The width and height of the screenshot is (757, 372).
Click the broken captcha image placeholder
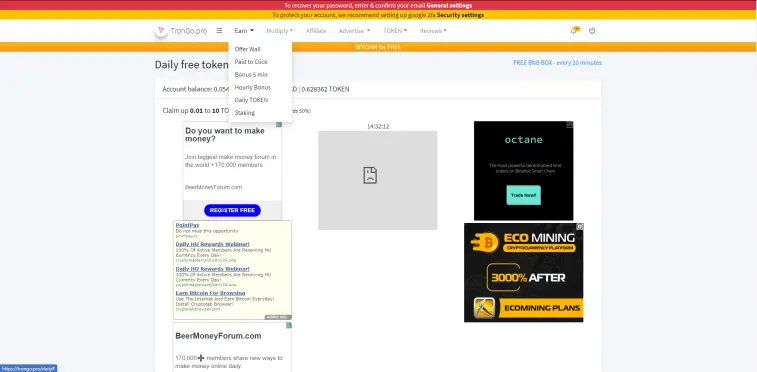coord(378,180)
